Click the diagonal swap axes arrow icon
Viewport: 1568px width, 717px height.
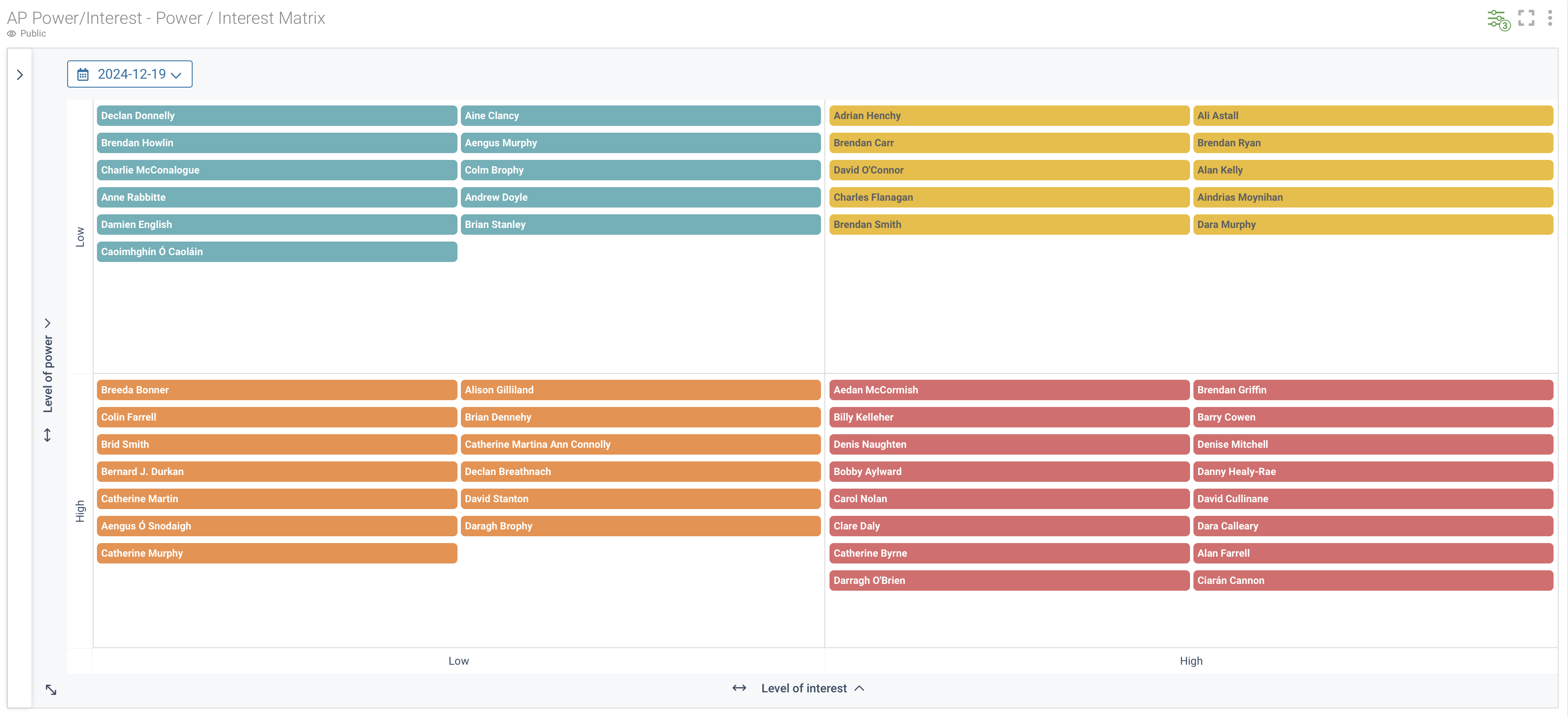tap(51, 690)
